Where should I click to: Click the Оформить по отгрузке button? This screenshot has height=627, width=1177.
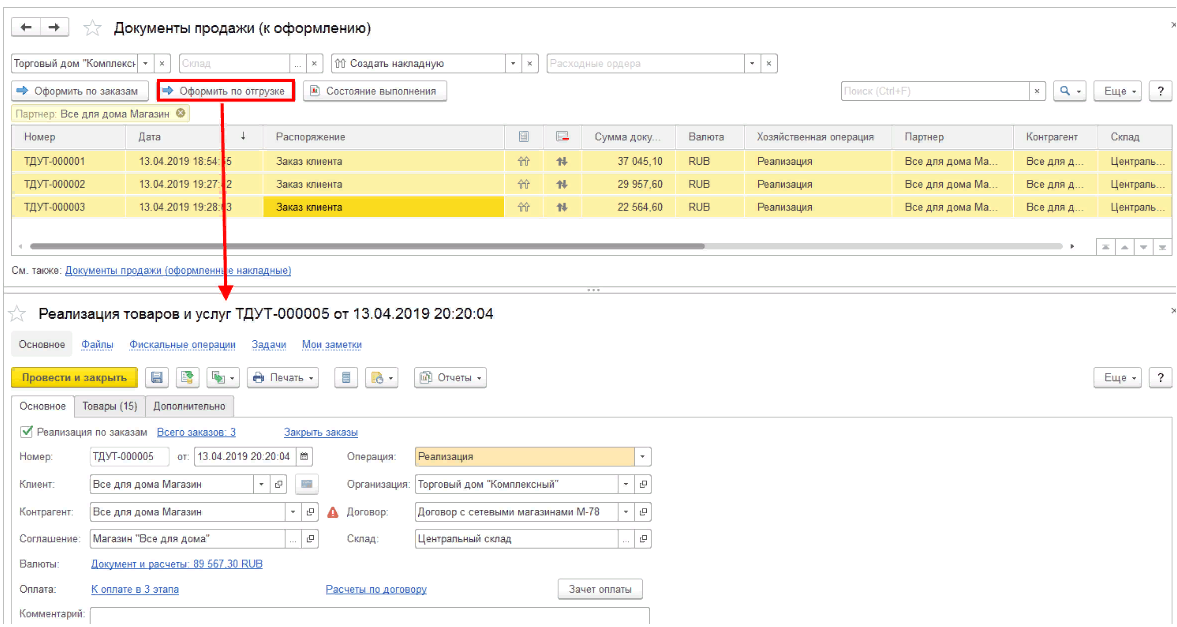click(225, 91)
